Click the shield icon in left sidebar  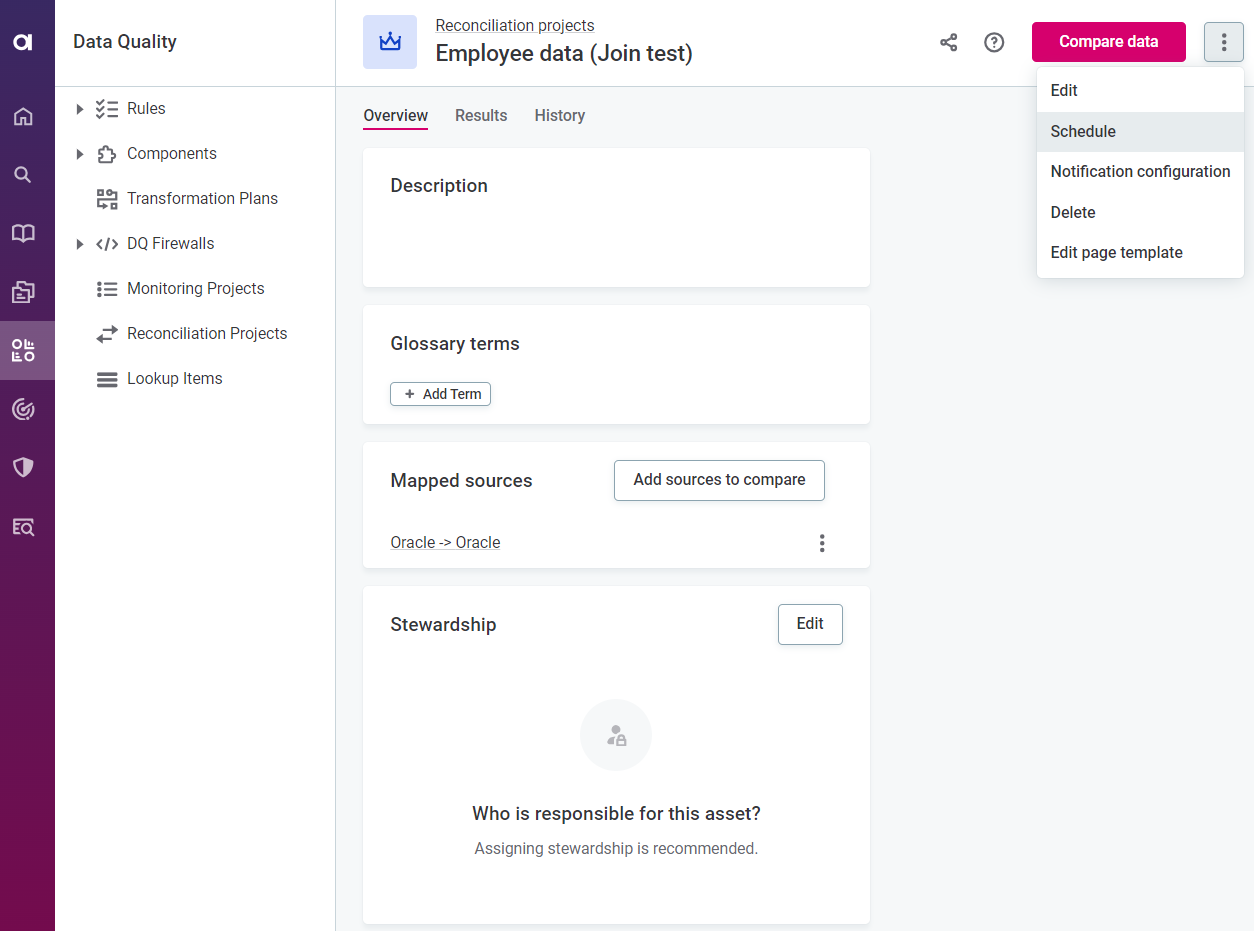point(23,467)
